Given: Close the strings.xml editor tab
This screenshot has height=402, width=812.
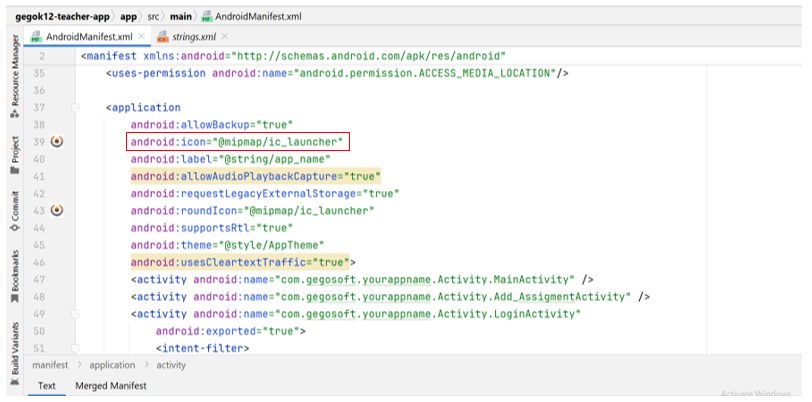Looking at the screenshot, I should [x=225, y=37].
